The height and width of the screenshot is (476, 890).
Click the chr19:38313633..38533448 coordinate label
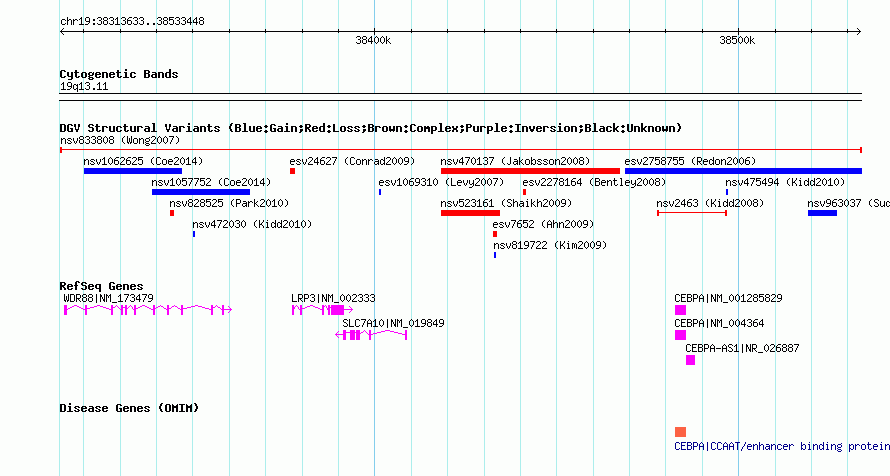click(132, 21)
